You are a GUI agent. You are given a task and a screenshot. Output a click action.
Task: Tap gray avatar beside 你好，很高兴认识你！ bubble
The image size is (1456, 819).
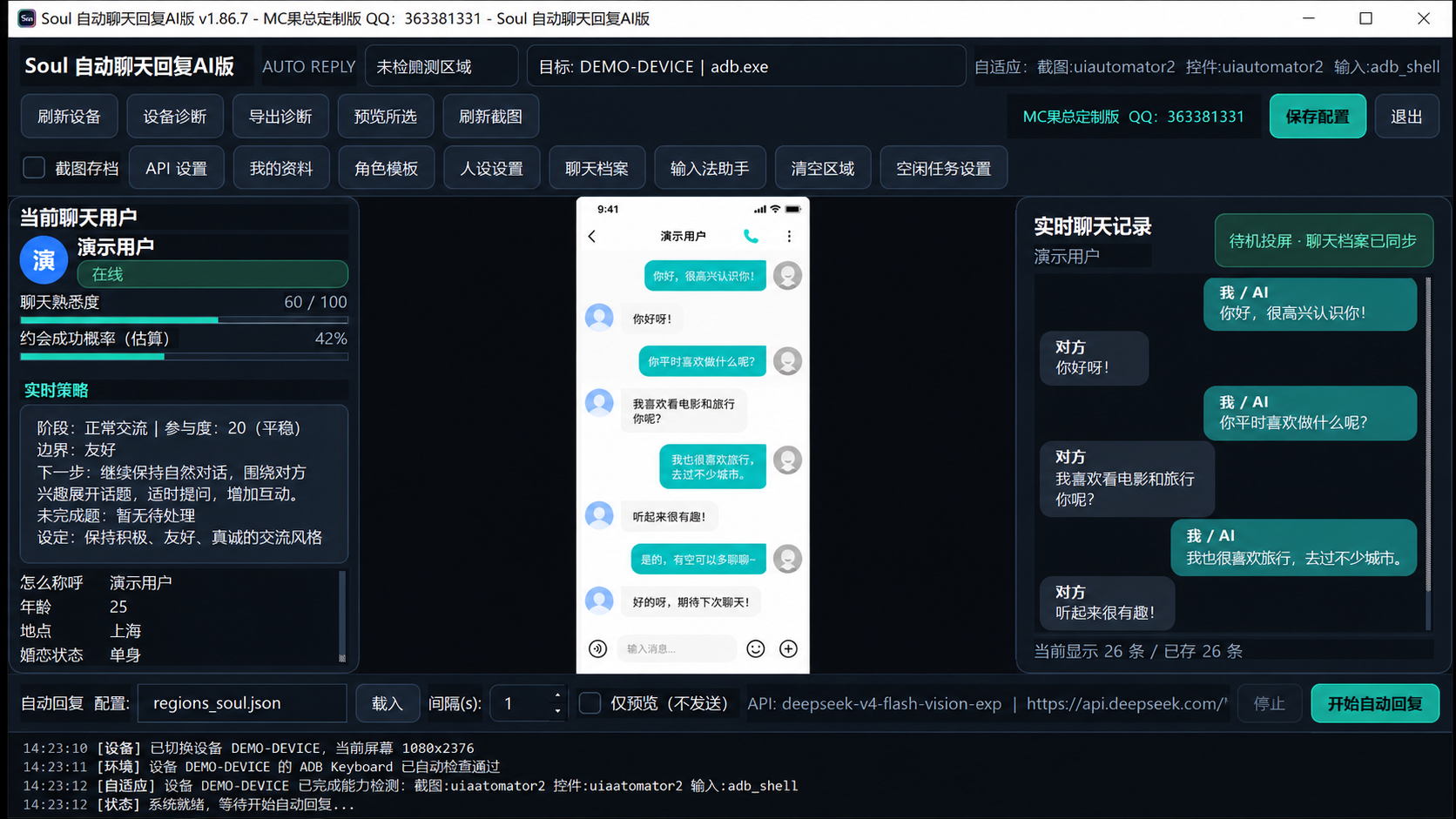click(787, 275)
